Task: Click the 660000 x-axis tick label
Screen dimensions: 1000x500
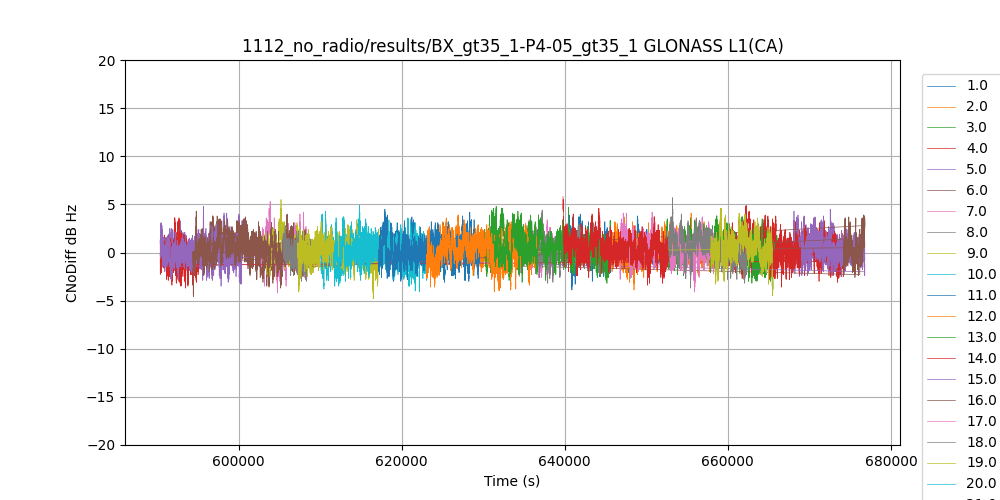Action: pos(728,461)
